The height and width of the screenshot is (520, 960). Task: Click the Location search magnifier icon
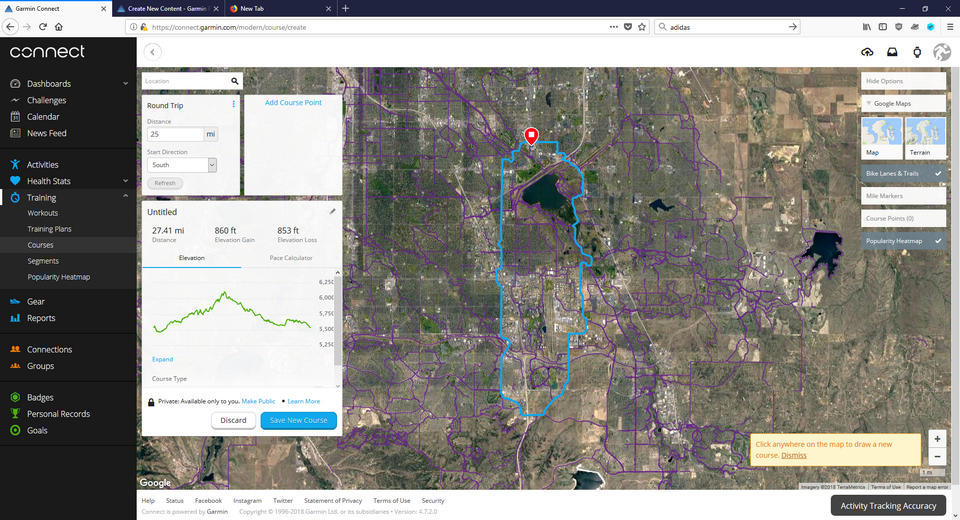click(235, 81)
